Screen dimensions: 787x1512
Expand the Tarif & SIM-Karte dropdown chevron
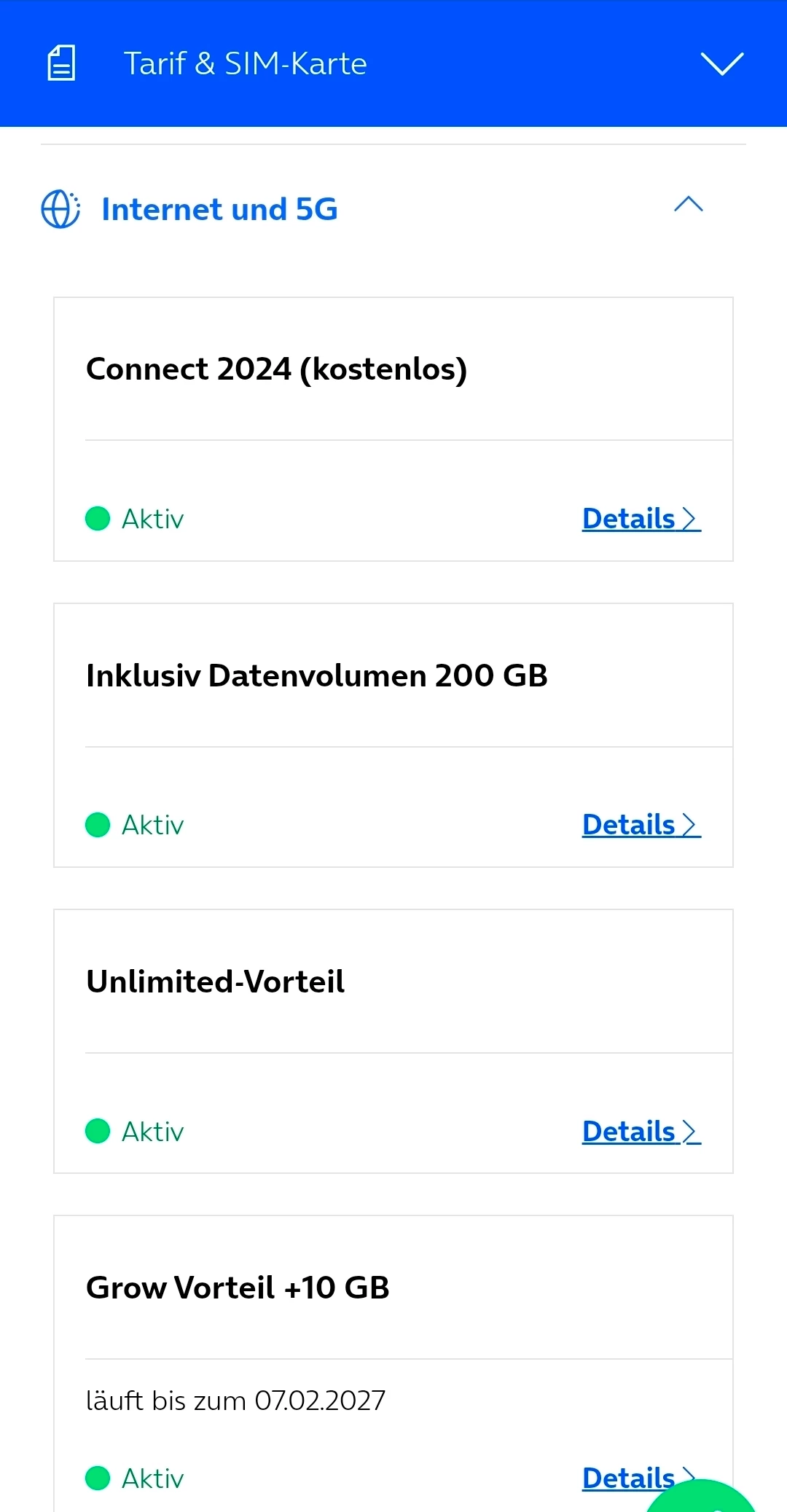coord(721,63)
